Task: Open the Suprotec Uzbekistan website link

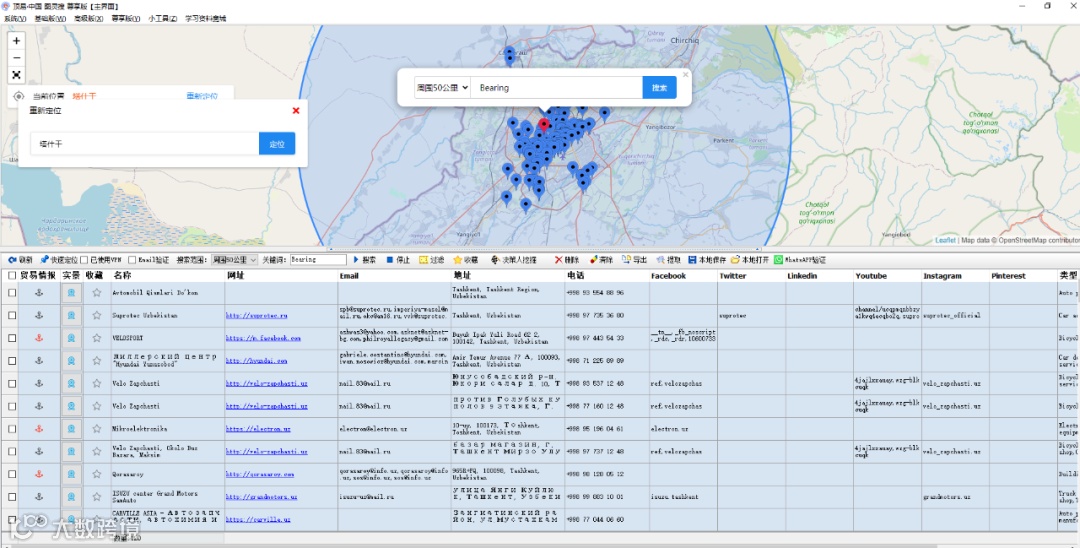Action: pyautogui.click(x=256, y=315)
